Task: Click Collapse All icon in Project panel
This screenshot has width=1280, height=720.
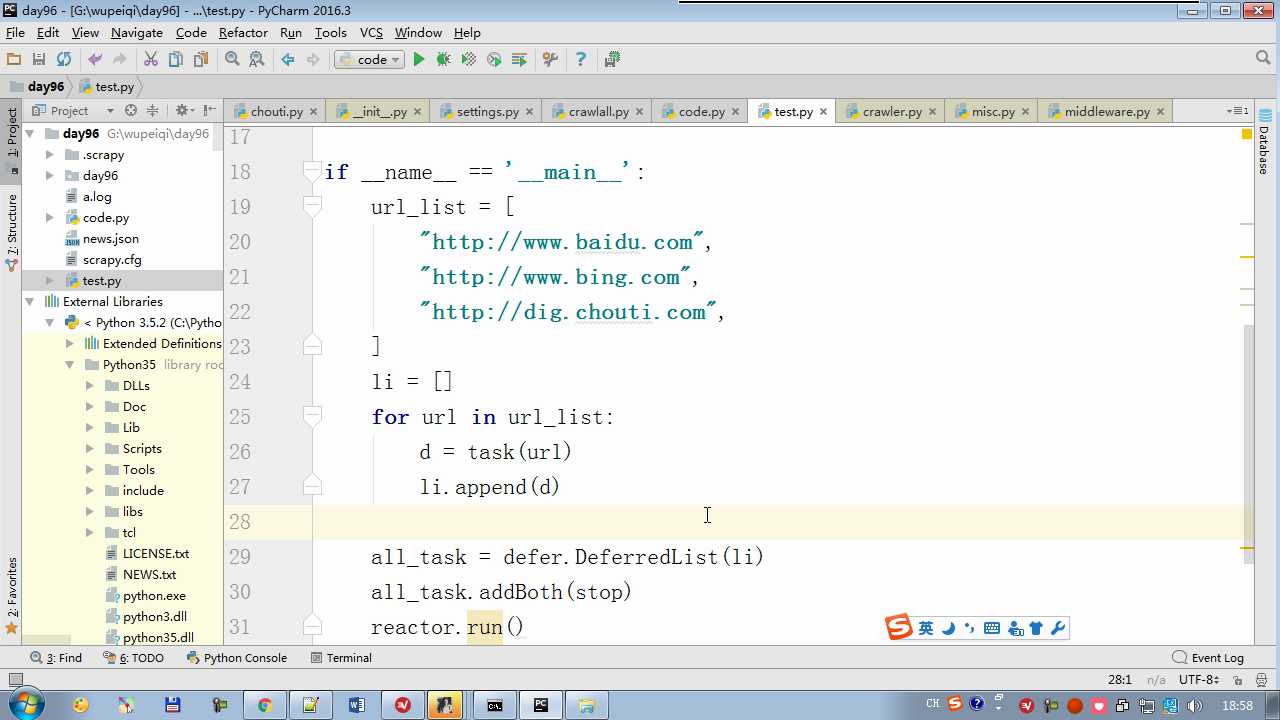Action: coord(152,111)
